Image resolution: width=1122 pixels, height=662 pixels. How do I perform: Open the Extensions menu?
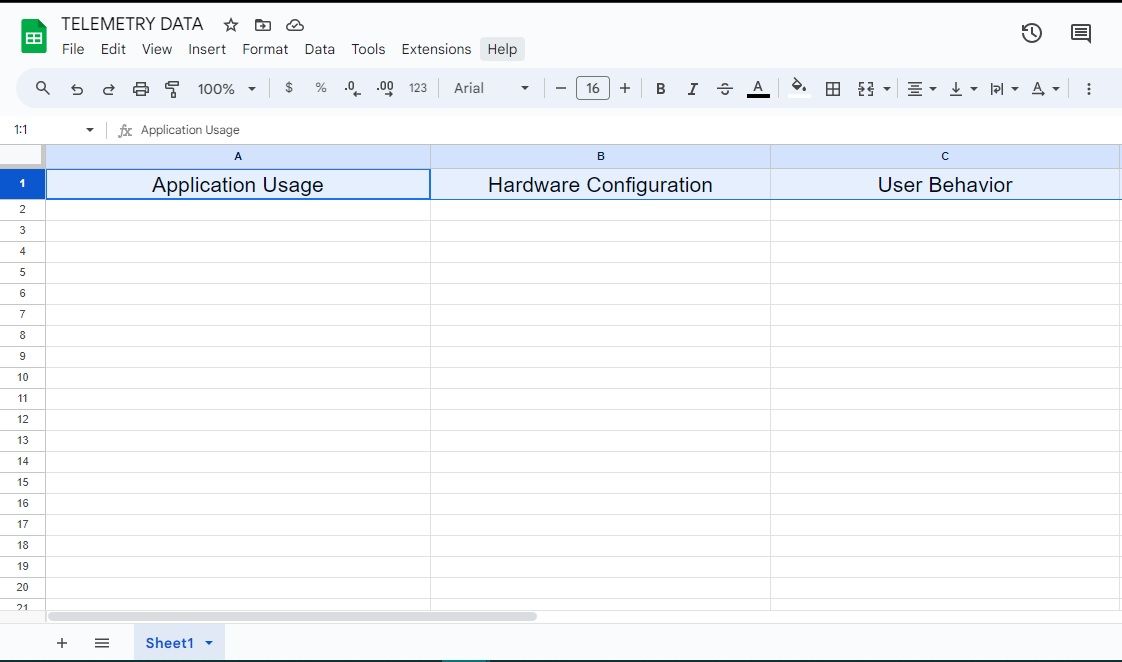point(436,48)
